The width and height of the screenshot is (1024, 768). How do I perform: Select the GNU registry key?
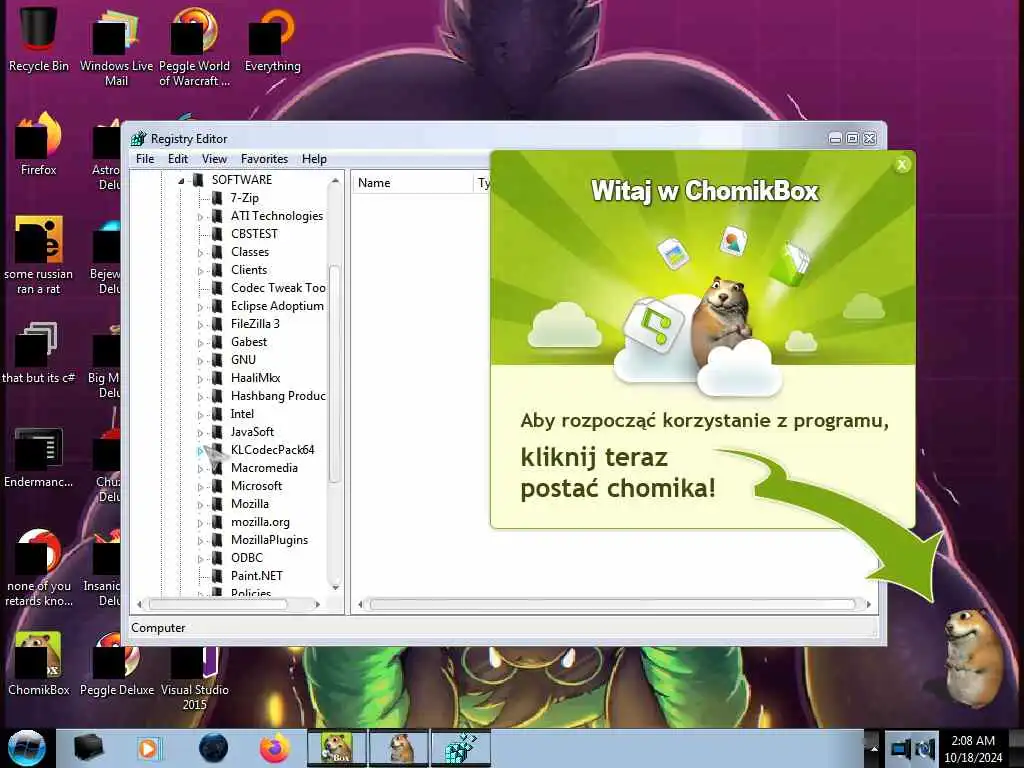243,360
